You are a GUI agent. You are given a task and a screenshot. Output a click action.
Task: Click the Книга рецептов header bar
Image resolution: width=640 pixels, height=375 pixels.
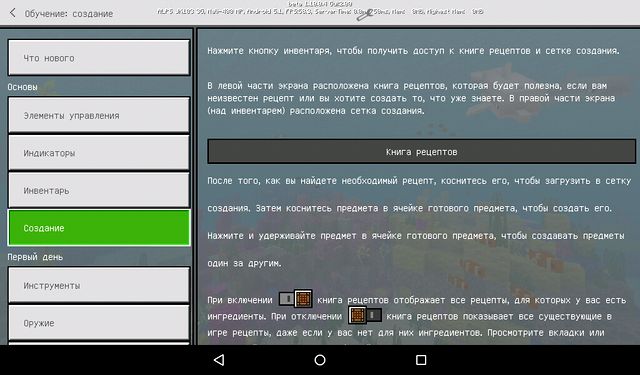tap(421, 151)
